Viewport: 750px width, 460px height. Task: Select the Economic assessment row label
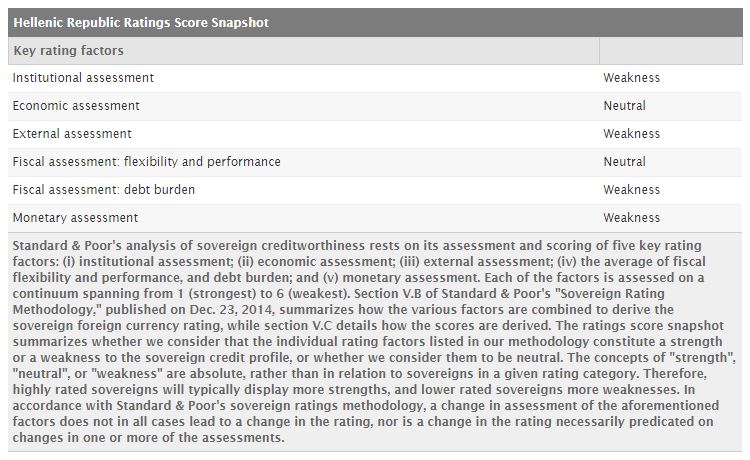[76, 106]
